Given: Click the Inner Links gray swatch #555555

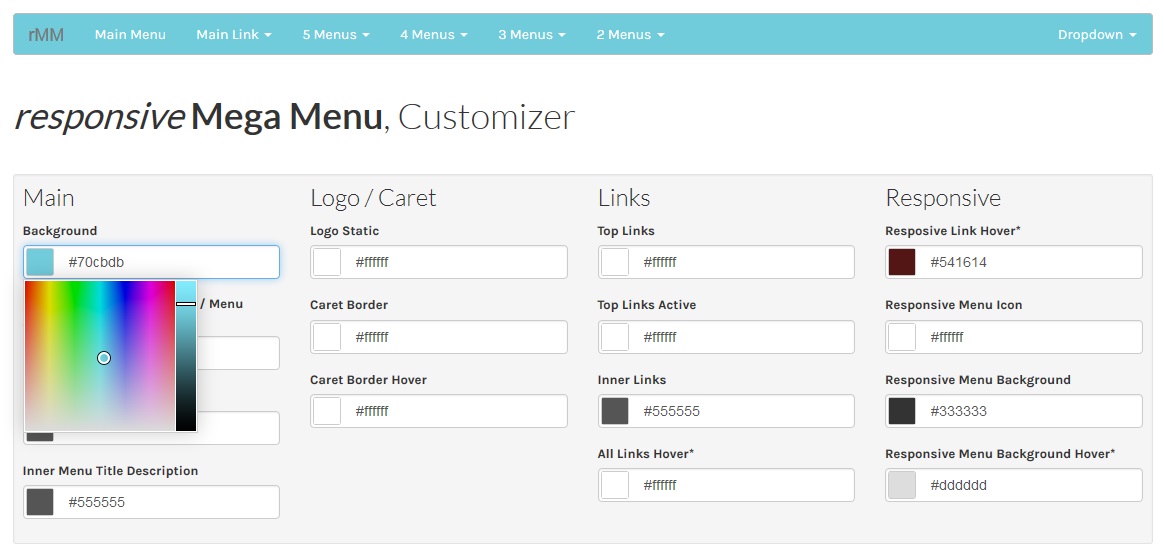Looking at the screenshot, I should (x=615, y=411).
